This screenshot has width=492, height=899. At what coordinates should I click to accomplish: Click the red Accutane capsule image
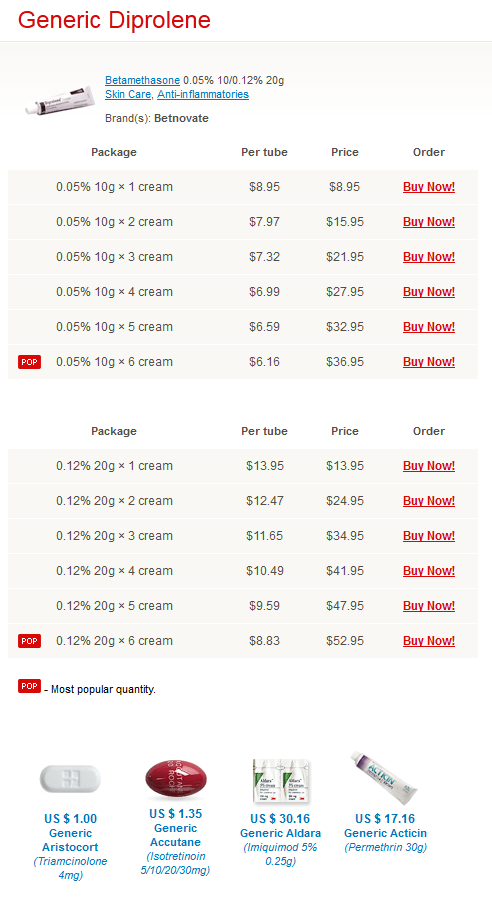175,778
